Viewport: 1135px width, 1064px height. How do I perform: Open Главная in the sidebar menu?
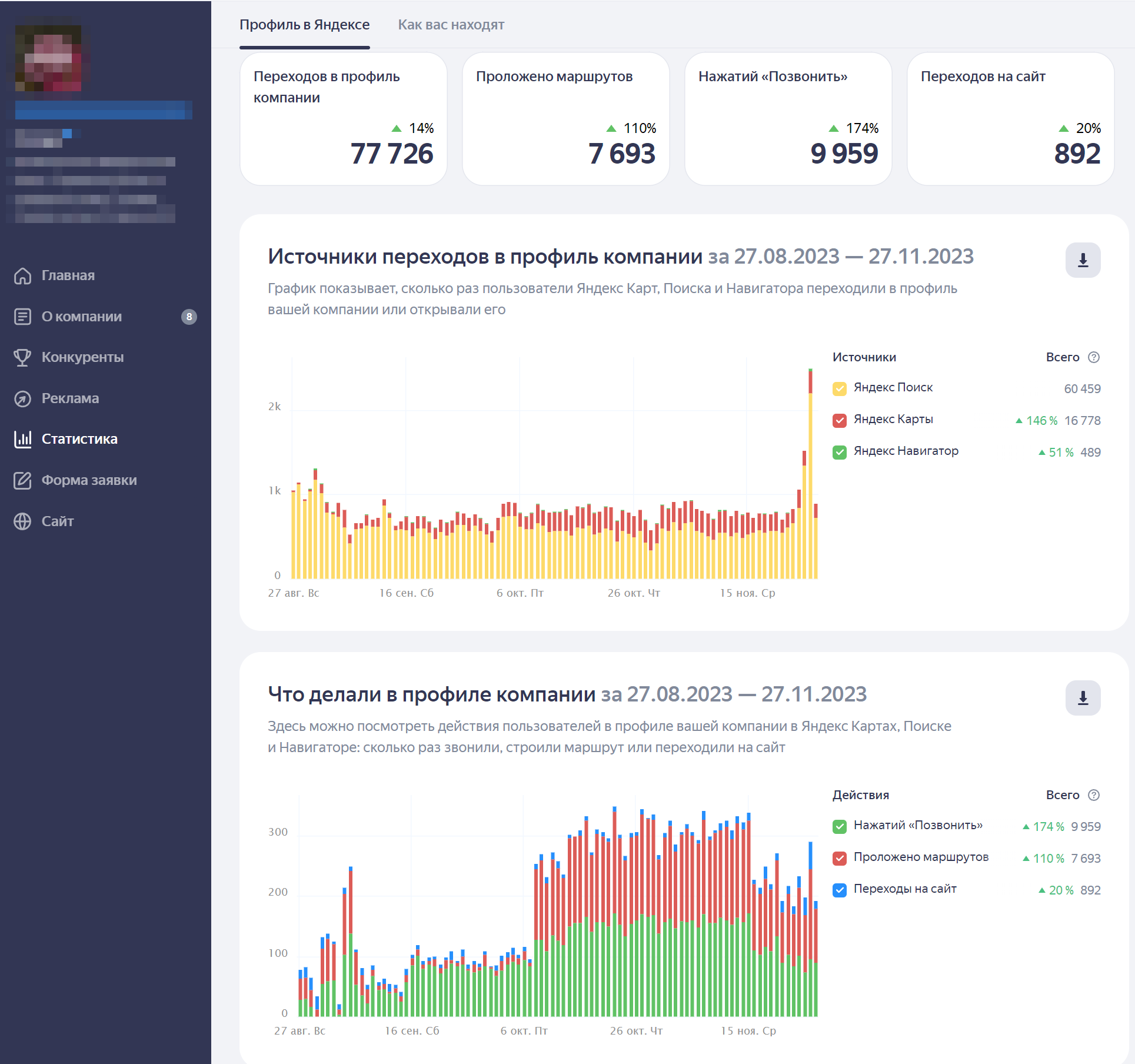coord(68,275)
